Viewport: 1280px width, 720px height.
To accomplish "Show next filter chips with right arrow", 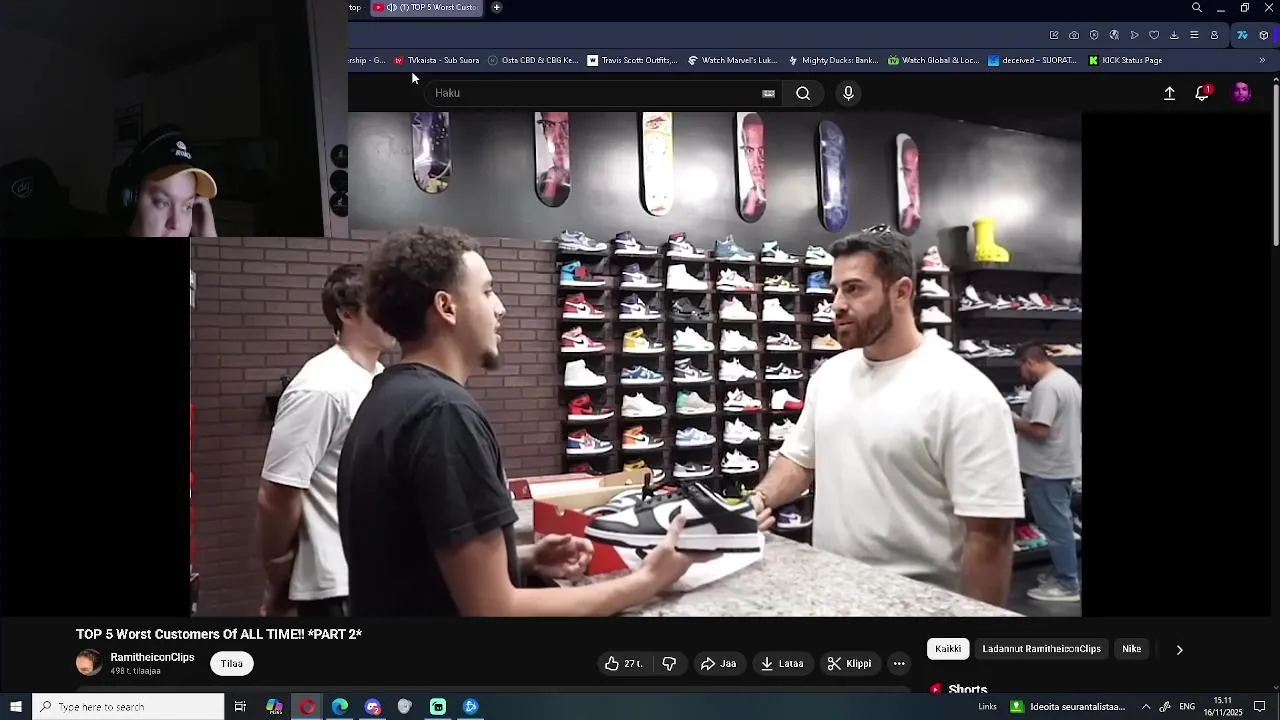I will pos(1179,649).
